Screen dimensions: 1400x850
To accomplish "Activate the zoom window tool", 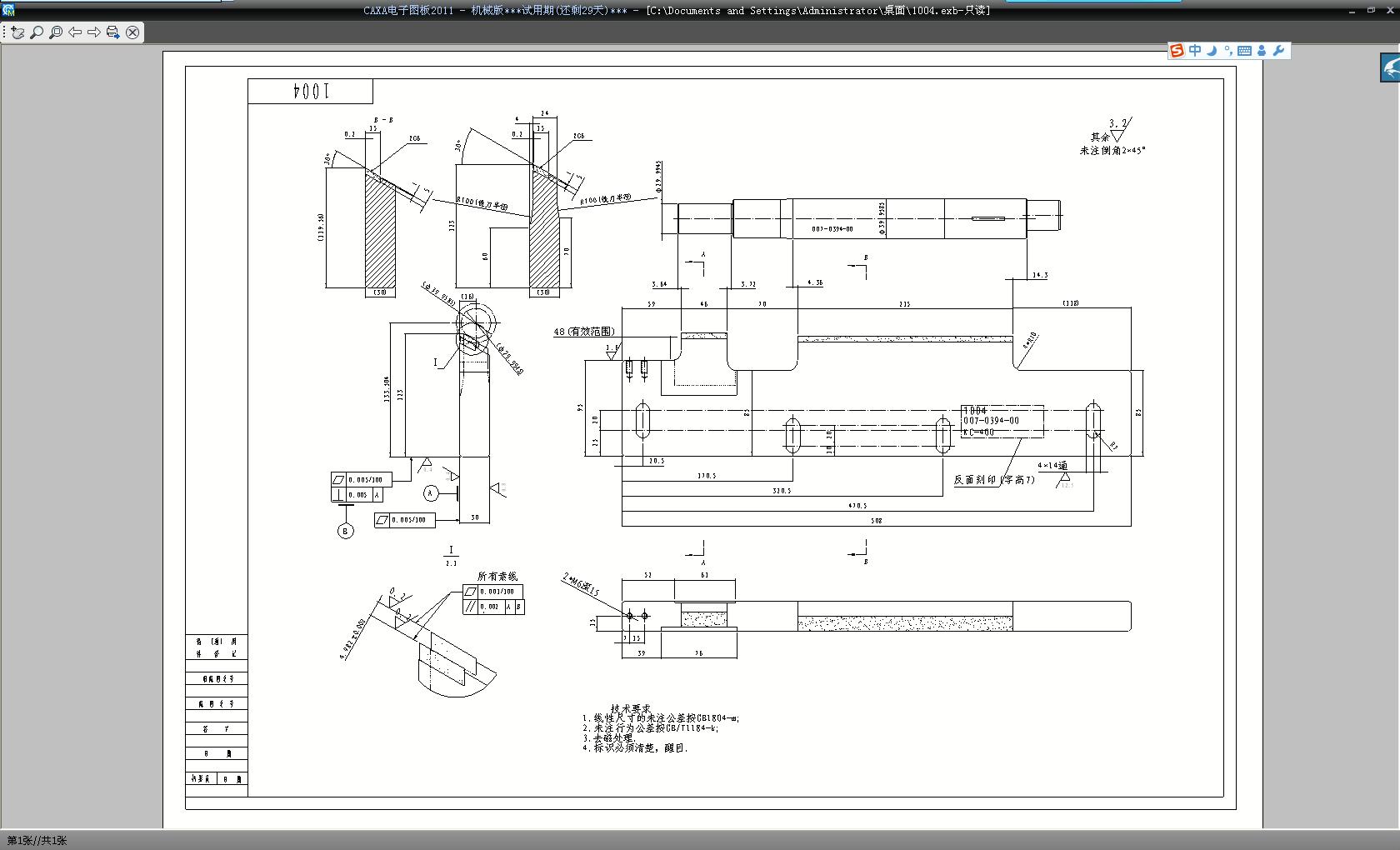I will click(56, 32).
